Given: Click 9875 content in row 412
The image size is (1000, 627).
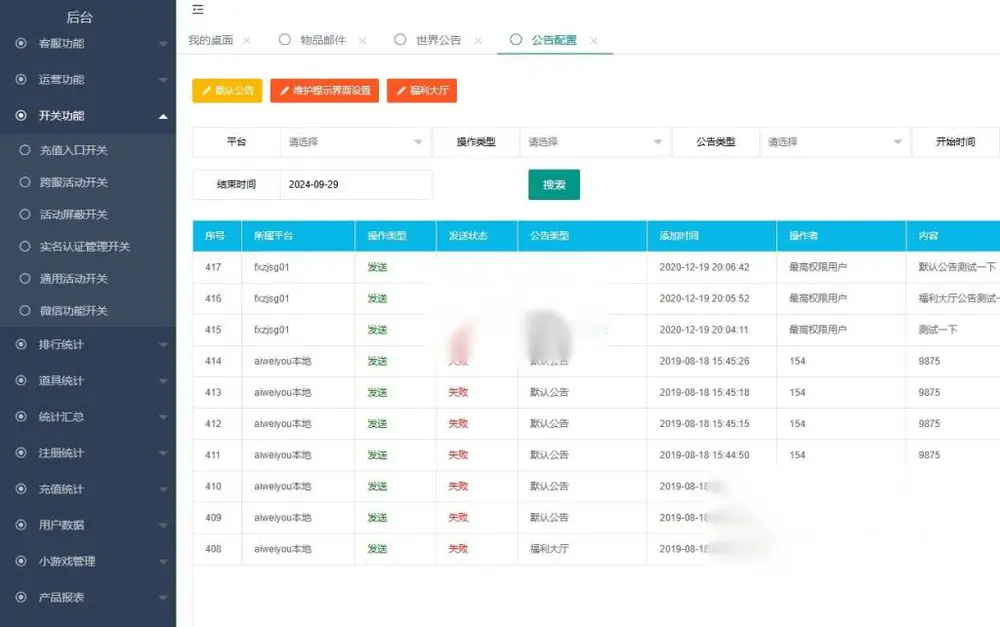Looking at the screenshot, I should tap(929, 424).
